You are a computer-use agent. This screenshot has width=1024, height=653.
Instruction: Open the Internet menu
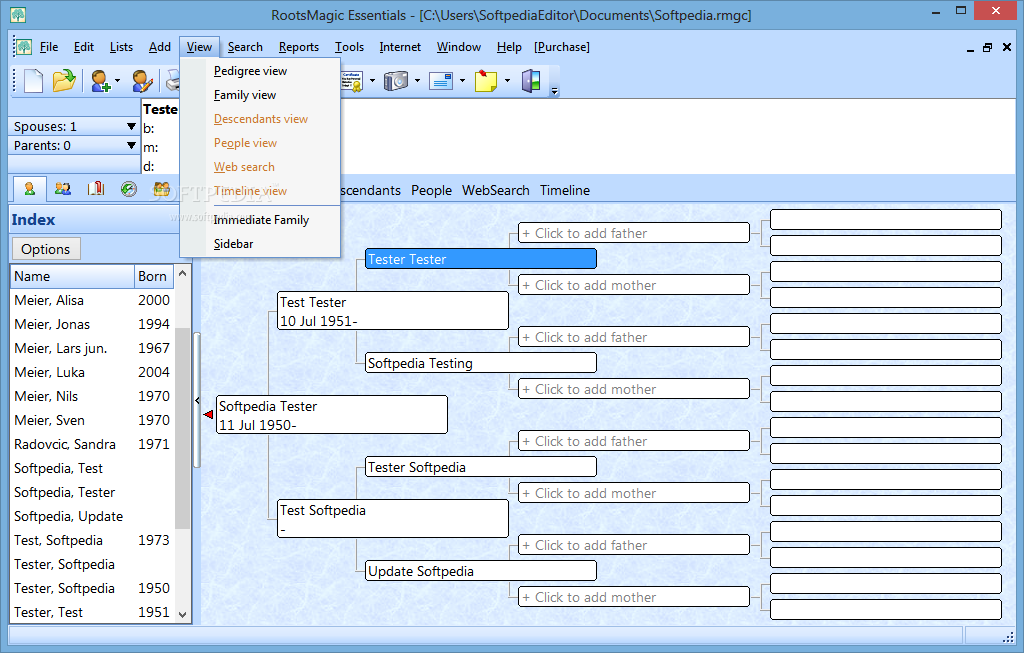tap(400, 47)
